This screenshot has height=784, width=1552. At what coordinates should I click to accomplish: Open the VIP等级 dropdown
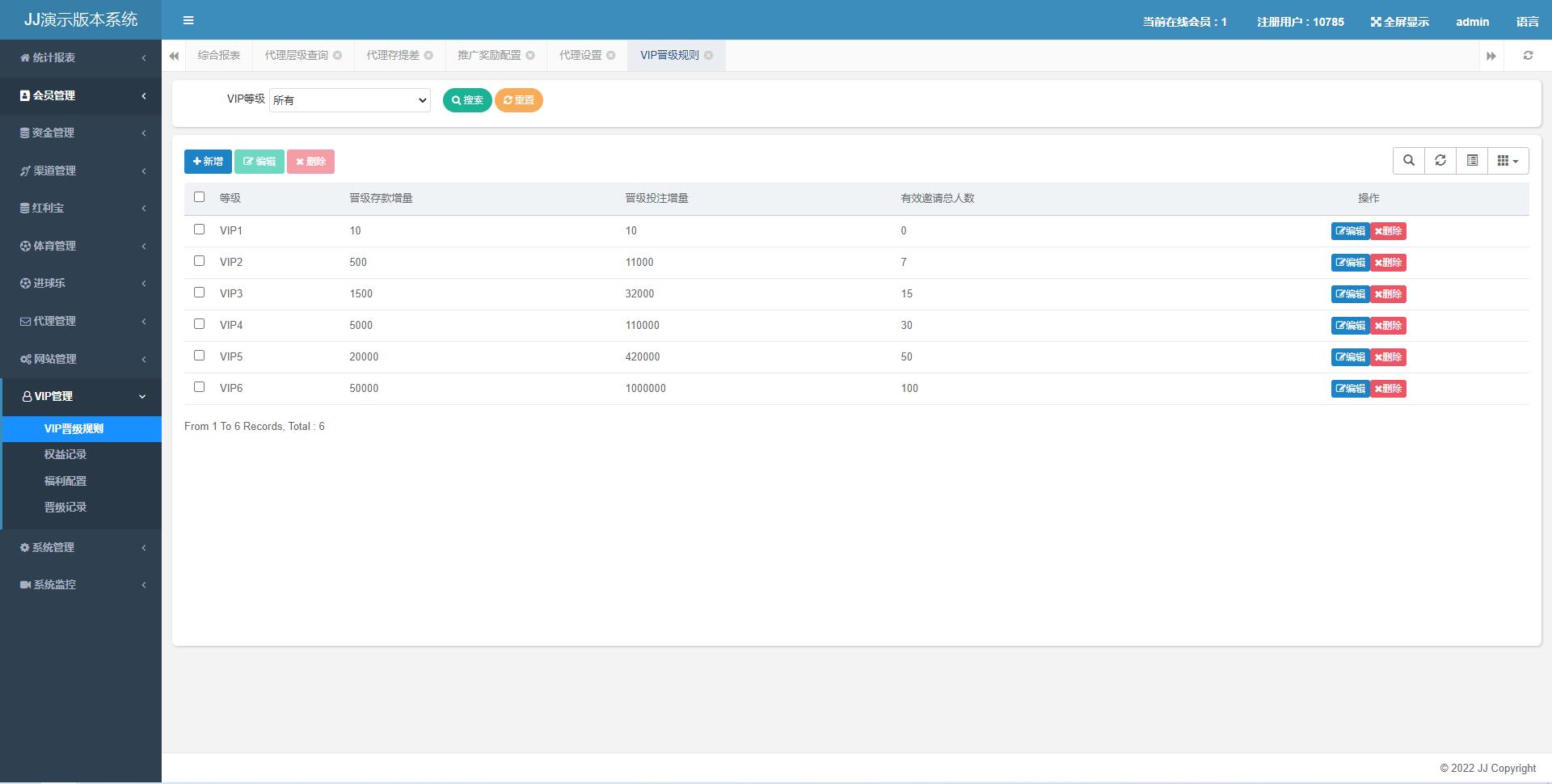[x=349, y=100]
